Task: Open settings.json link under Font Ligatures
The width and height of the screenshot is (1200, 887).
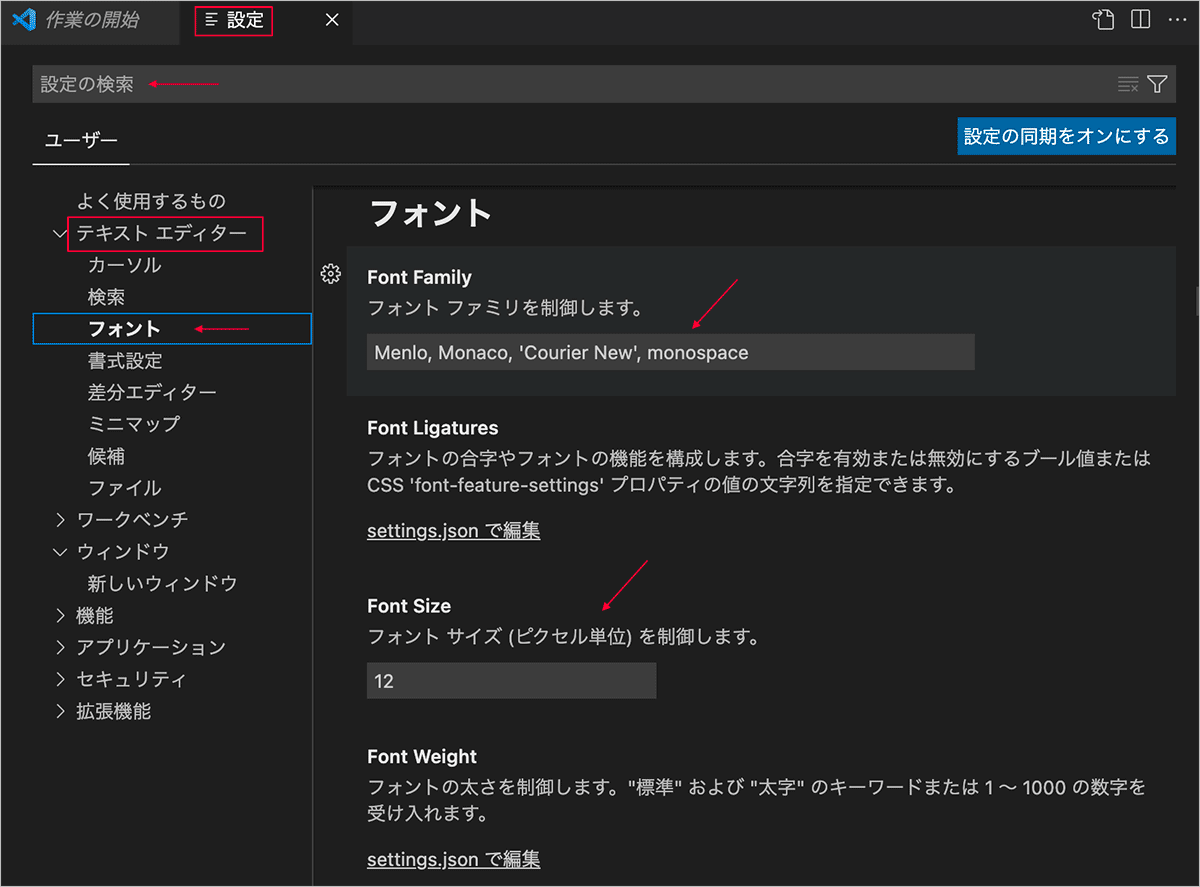Action: pyautogui.click(x=453, y=531)
